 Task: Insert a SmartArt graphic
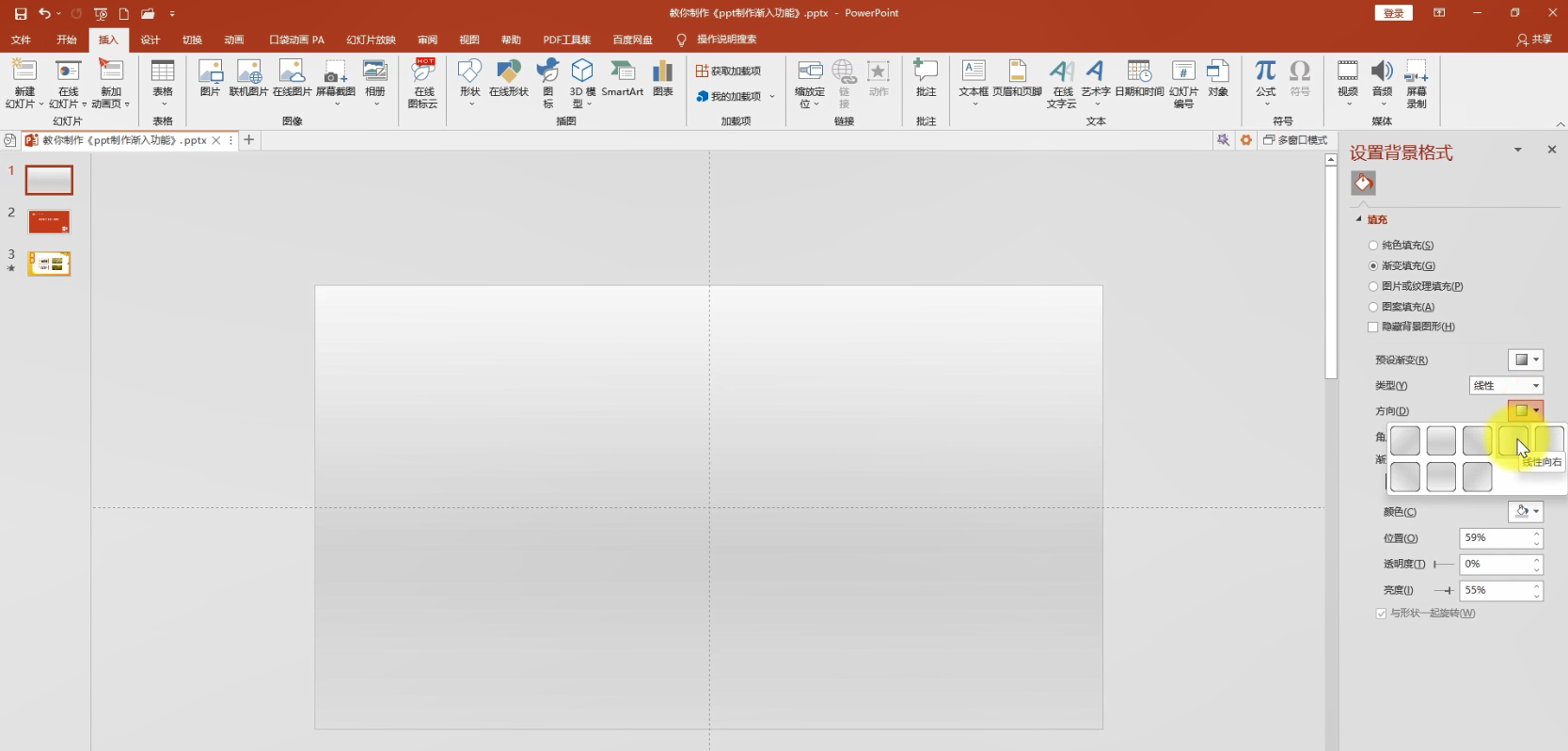coord(622,79)
